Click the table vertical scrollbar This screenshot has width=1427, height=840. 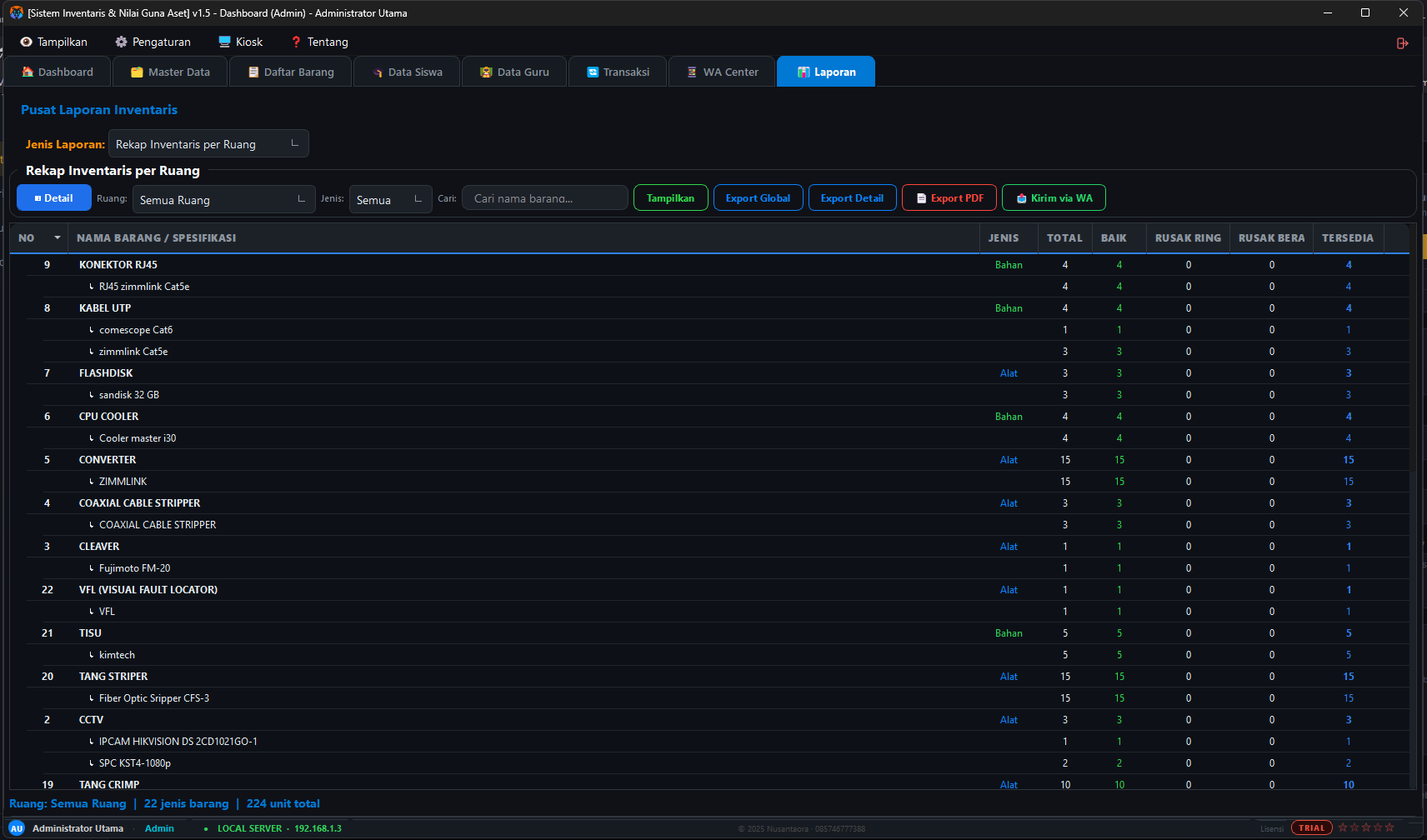click(x=1413, y=505)
